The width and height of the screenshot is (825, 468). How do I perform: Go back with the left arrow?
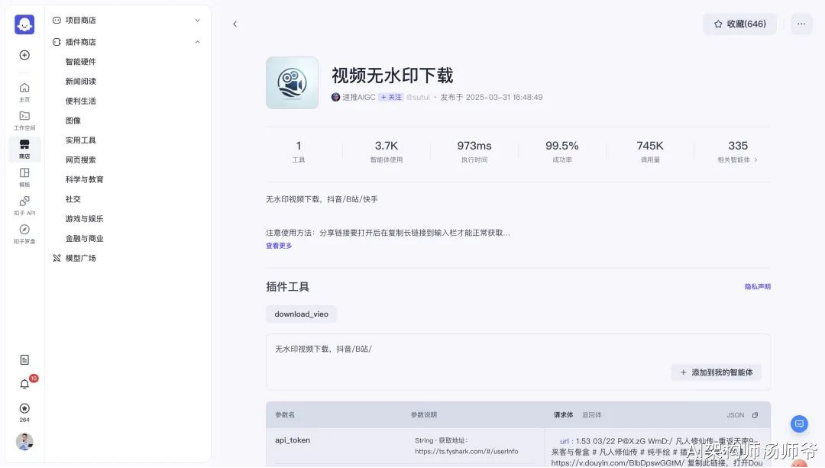235,24
